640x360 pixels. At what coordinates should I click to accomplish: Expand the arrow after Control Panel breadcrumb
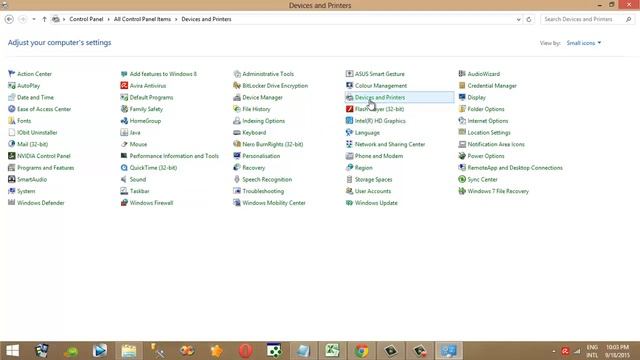coord(109,19)
